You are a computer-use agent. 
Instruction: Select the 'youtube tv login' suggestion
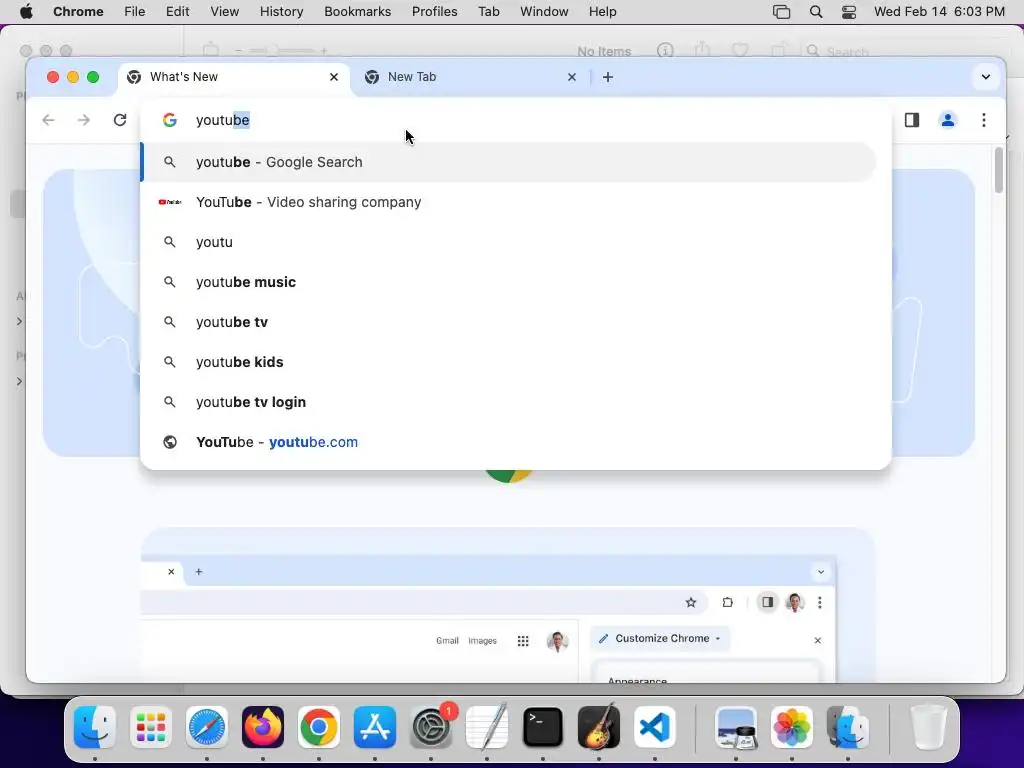(509, 402)
